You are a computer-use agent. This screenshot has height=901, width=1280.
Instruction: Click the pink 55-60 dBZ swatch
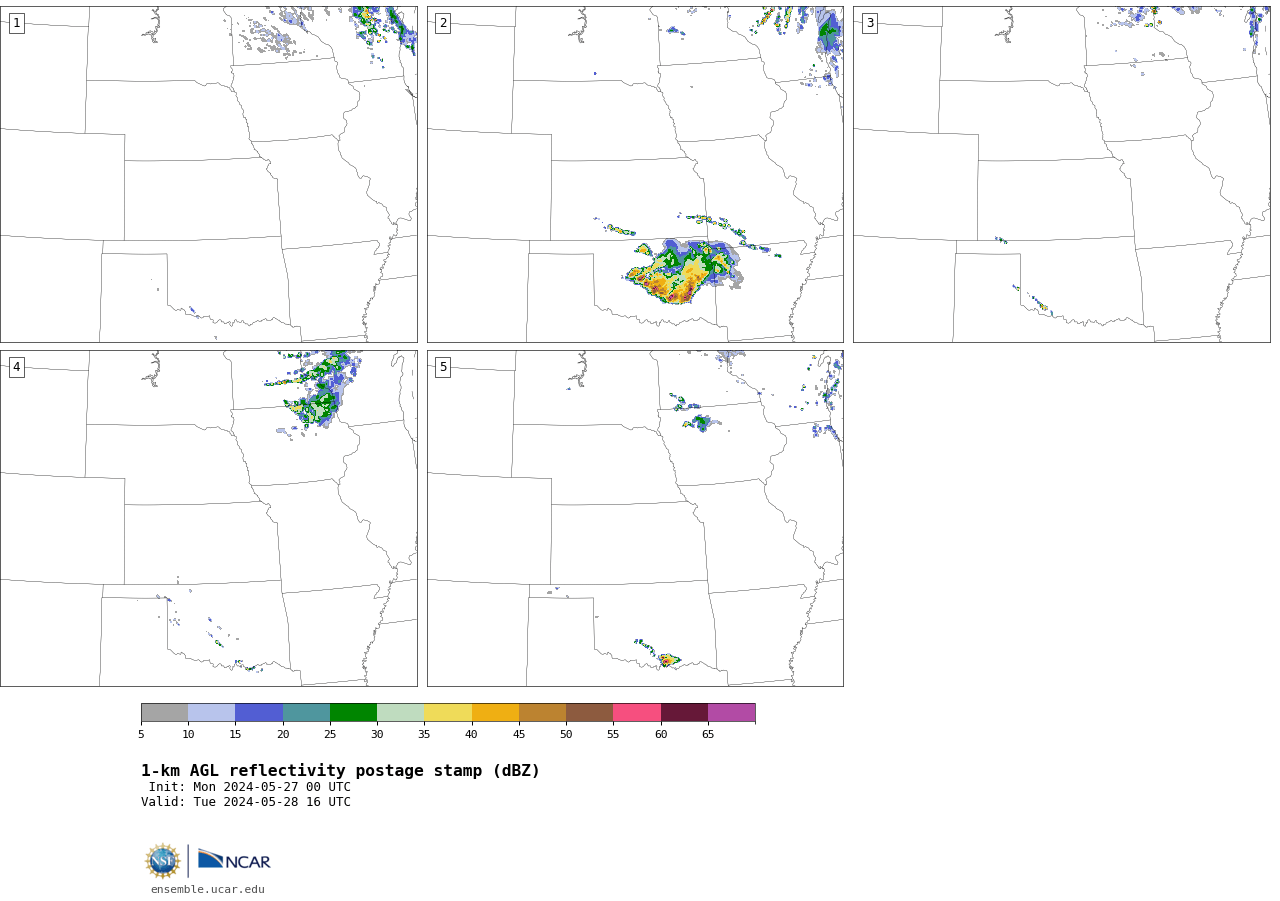coord(637,713)
